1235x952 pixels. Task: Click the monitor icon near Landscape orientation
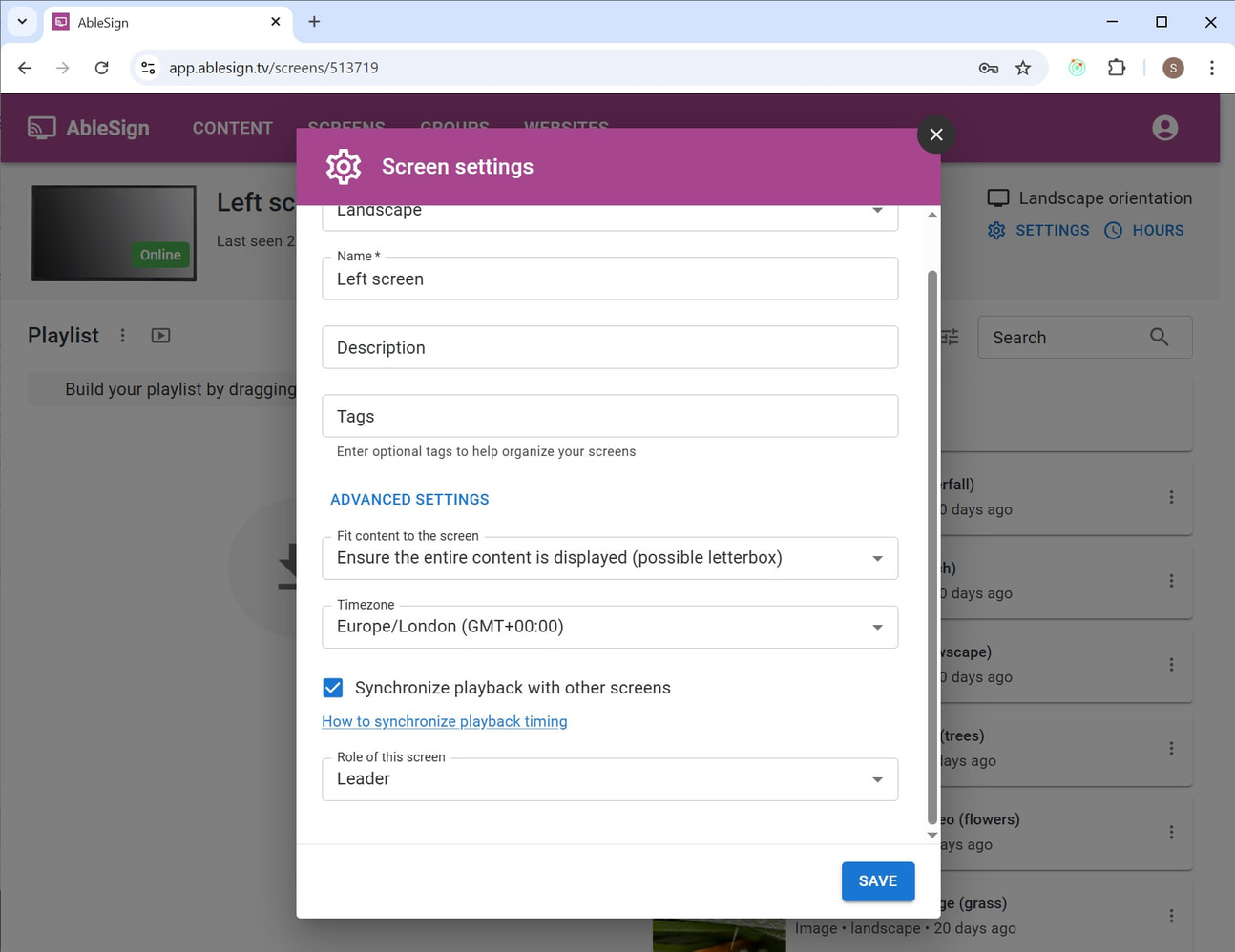click(998, 197)
